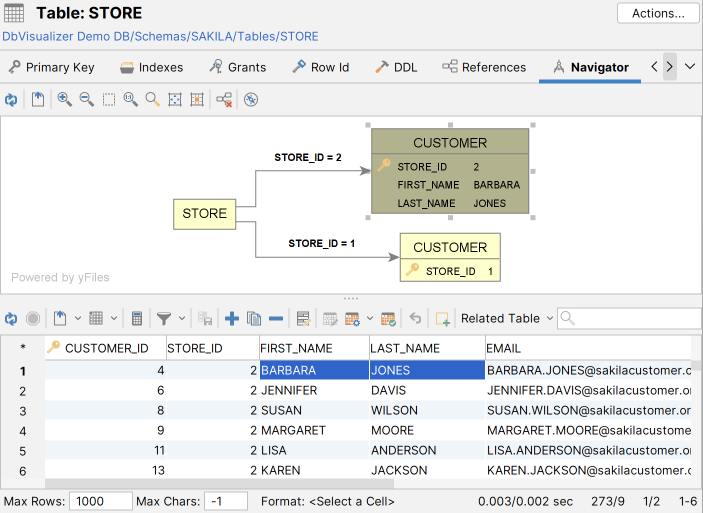Click the STORE_ID = 2 edge label
Viewport: 703px width, 513px height.
click(308, 157)
